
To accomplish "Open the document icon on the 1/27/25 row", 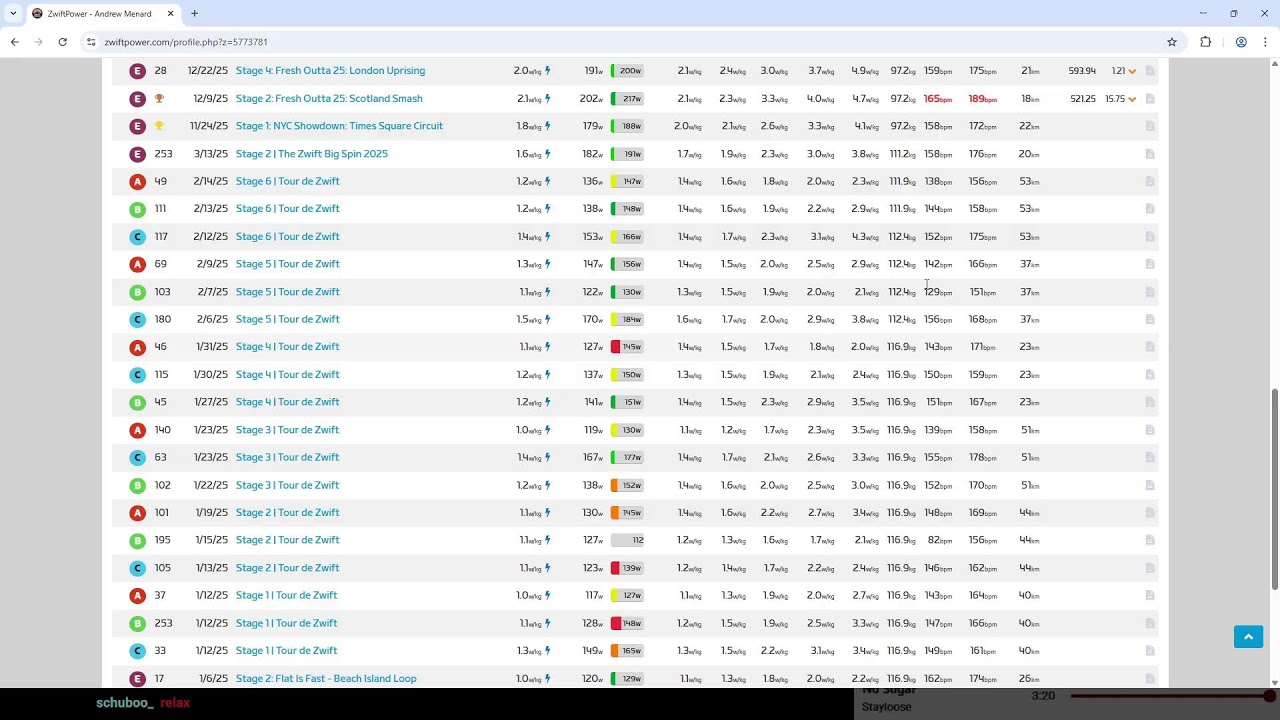I will tap(1150, 402).
